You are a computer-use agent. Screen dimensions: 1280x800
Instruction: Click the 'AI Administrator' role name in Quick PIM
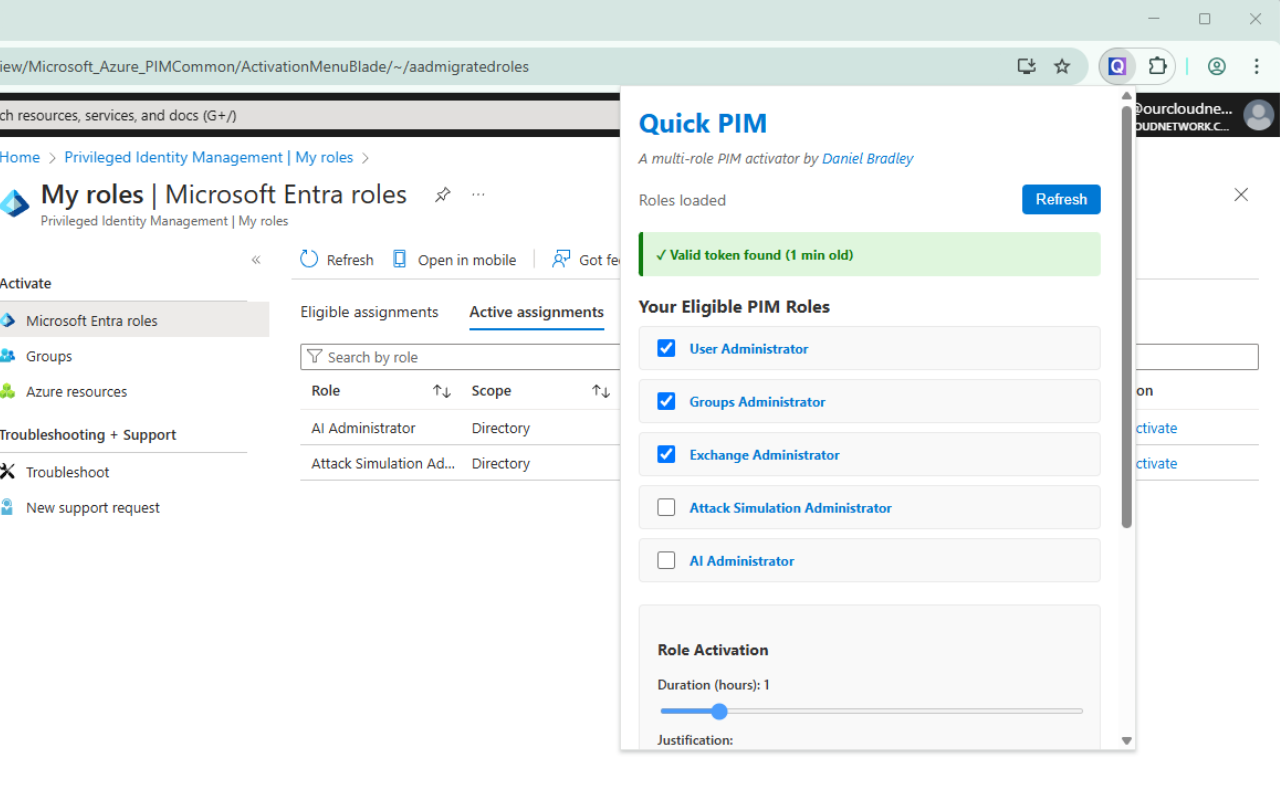(x=742, y=560)
